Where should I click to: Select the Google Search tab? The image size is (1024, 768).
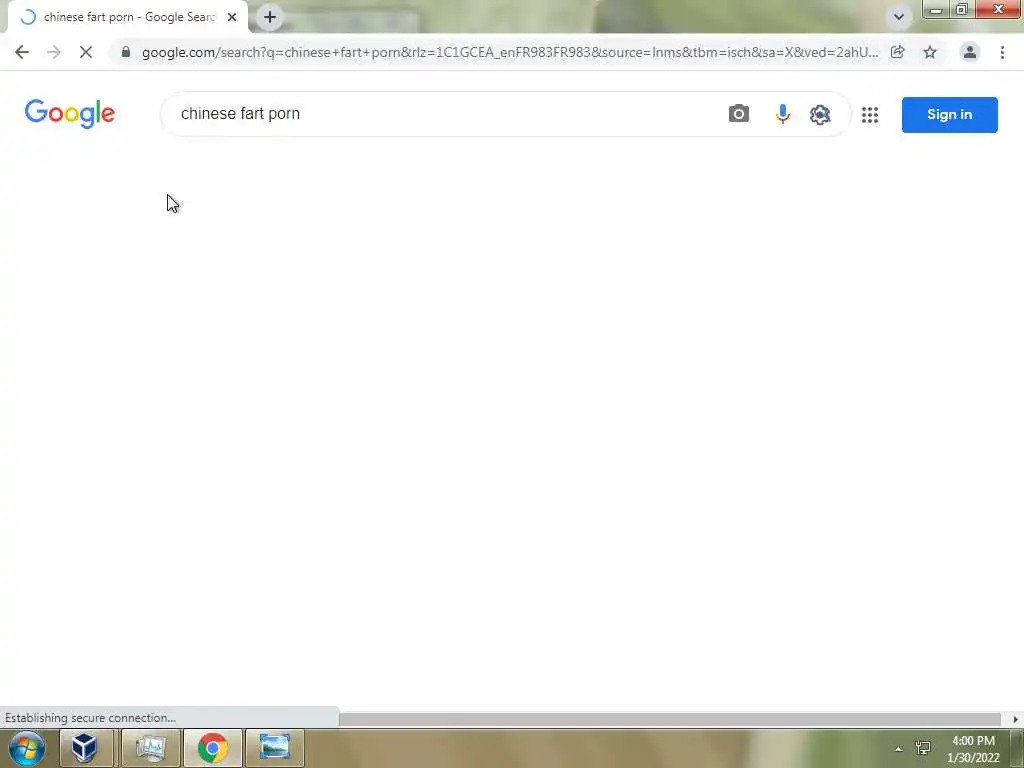(128, 17)
